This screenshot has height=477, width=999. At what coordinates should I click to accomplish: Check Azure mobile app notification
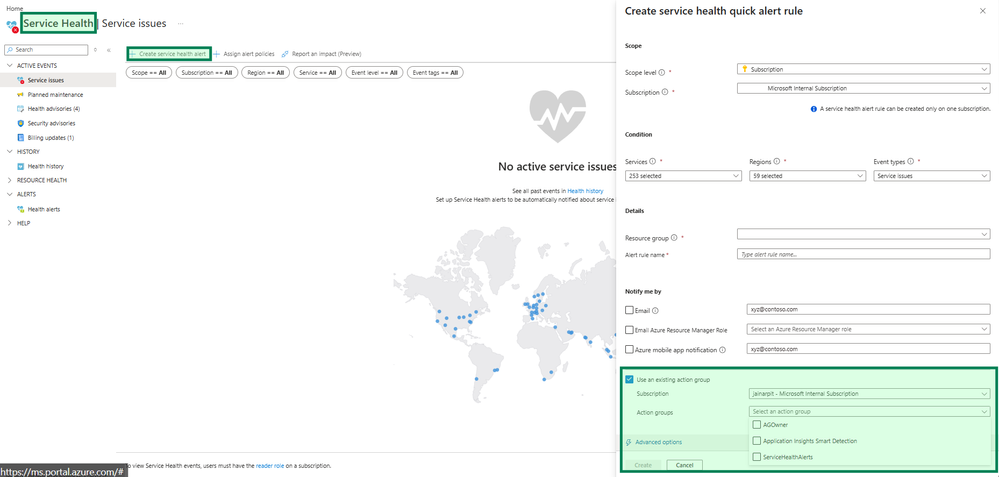629,350
